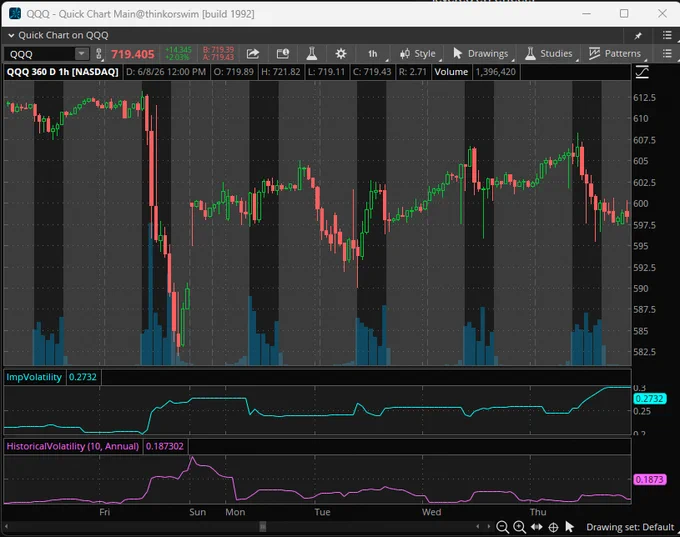Open the Patterns menu
The image size is (680, 537).
point(615,54)
